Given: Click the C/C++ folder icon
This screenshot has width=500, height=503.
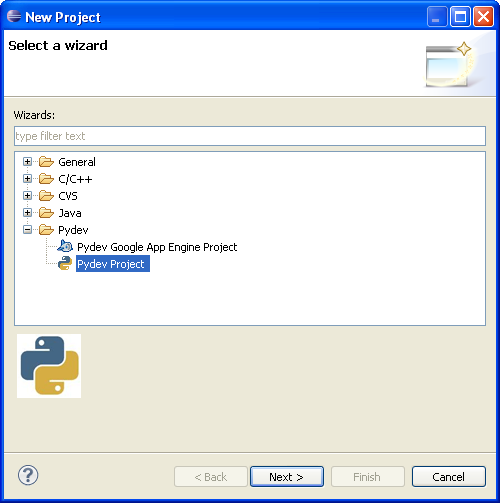Looking at the screenshot, I should click(46, 179).
